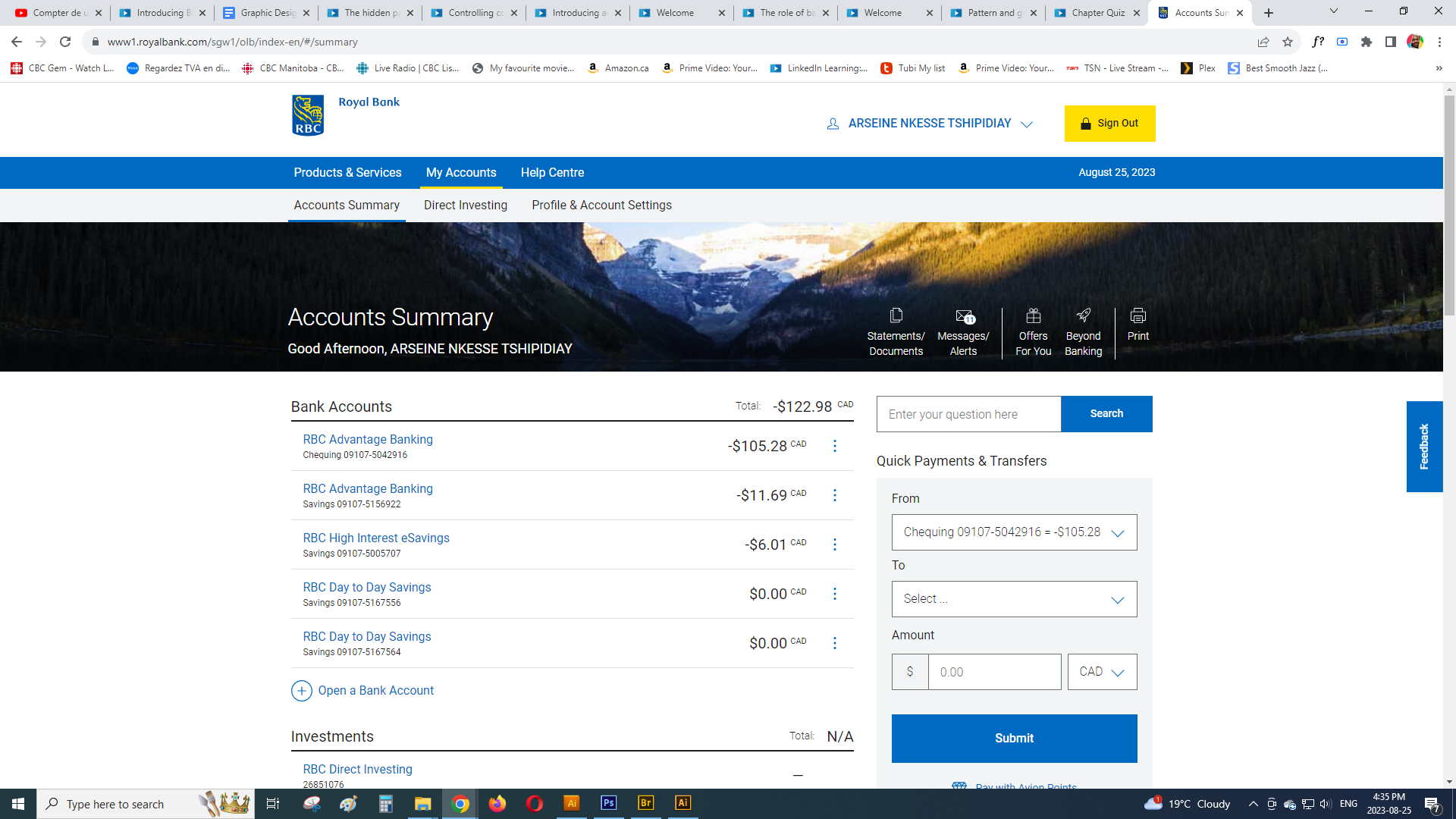The image size is (1456, 819).
Task: Open options menu for Chequing 09107-5042916
Action: pos(835,446)
